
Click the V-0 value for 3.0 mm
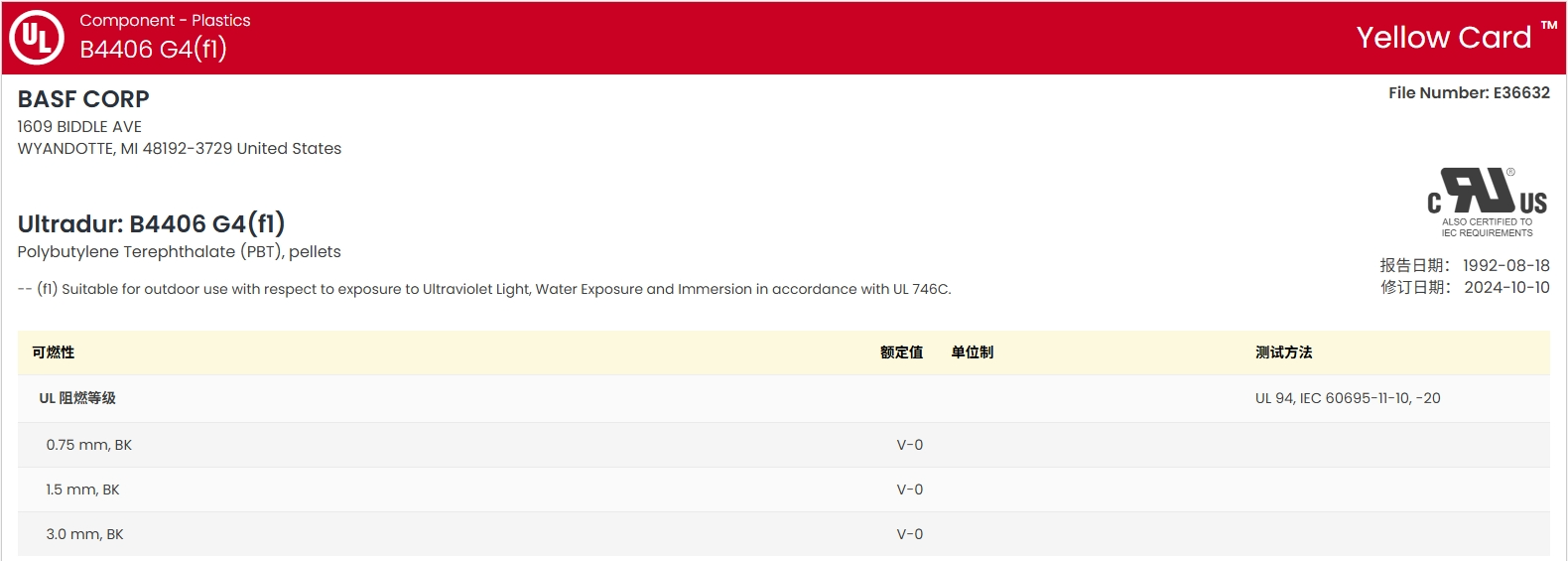coord(910,534)
